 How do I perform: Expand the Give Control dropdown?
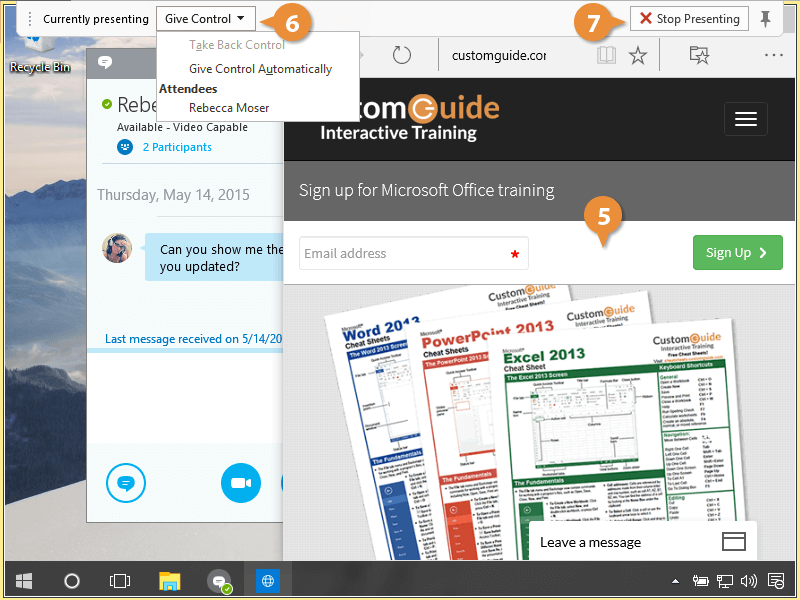[206, 19]
